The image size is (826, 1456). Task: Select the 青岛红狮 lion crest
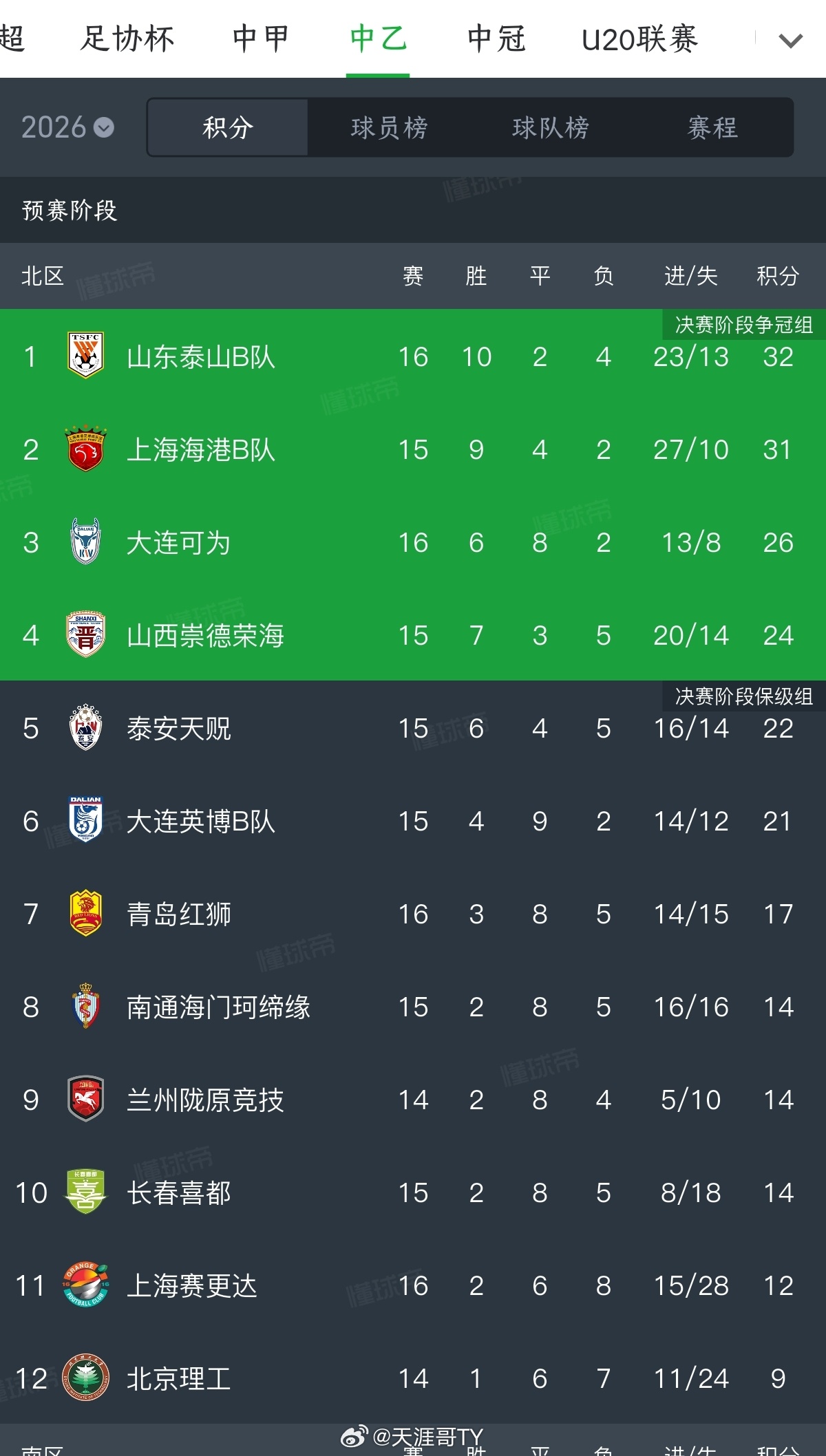coord(85,913)
